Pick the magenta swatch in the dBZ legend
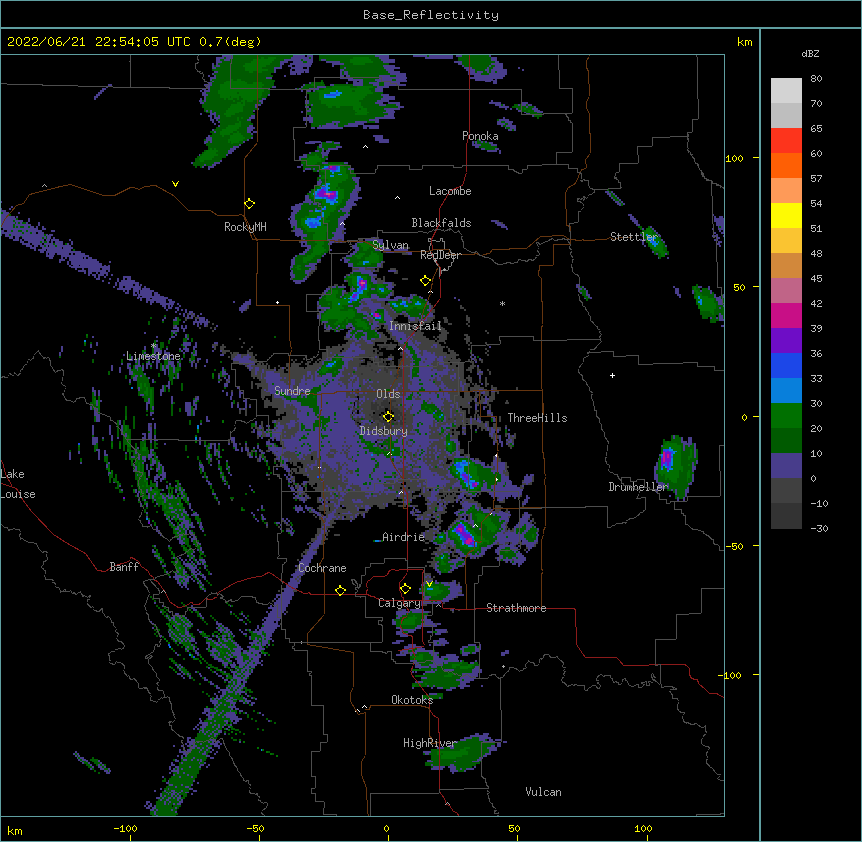 coord(786,315)
